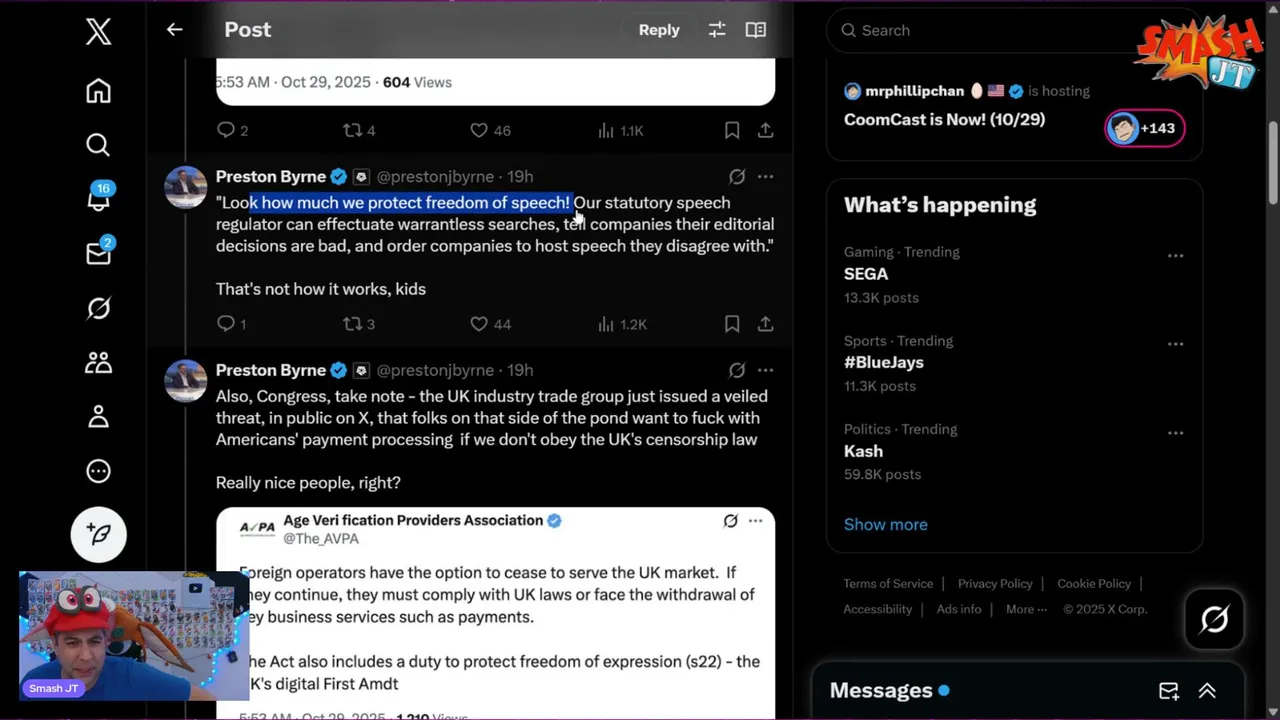Open the Home icon in sidebar
1280x720 pixels.
pyautogui.click(x=98, y=91)
